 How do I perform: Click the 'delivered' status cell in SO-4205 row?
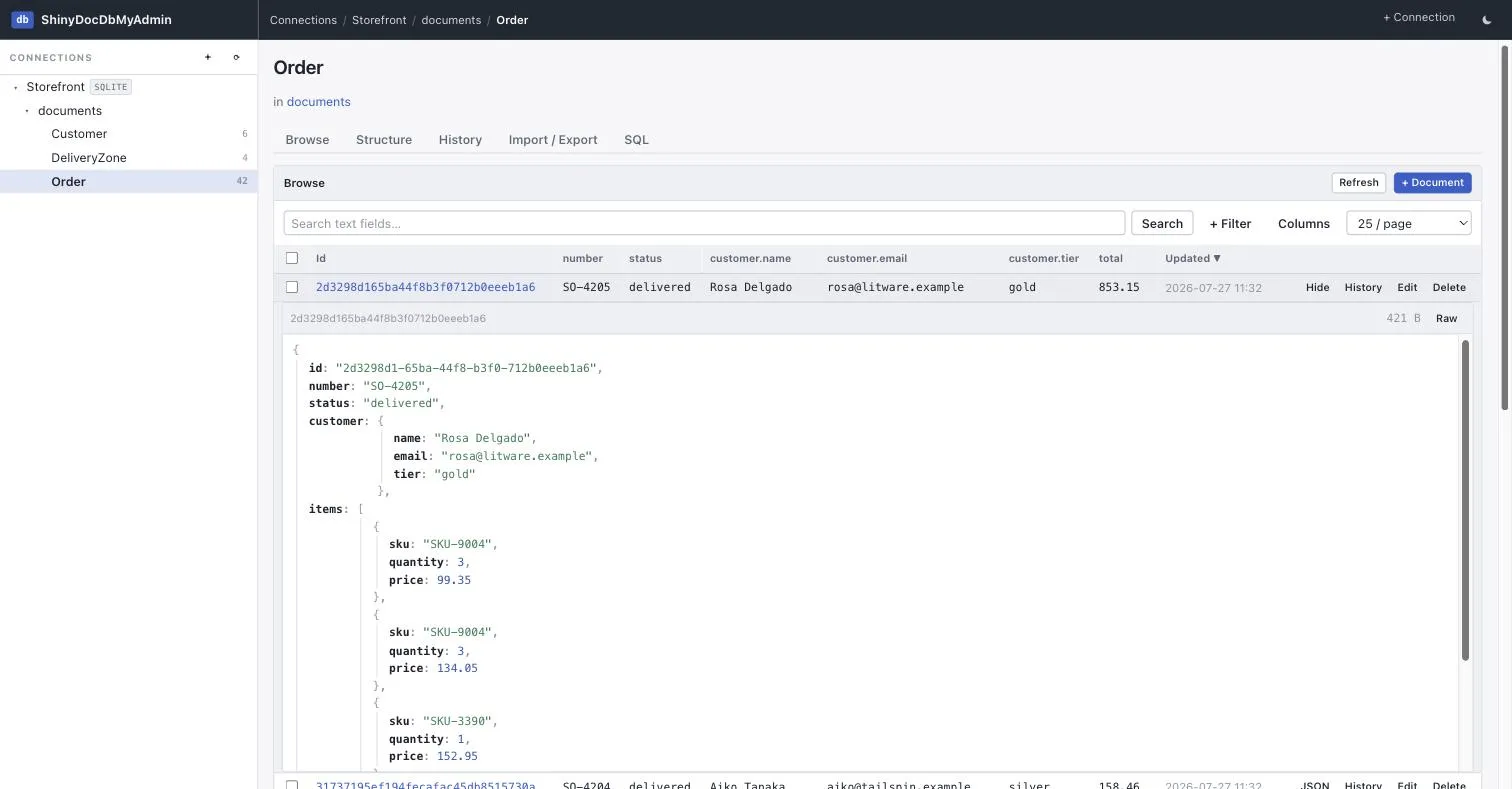coord(659,287)
